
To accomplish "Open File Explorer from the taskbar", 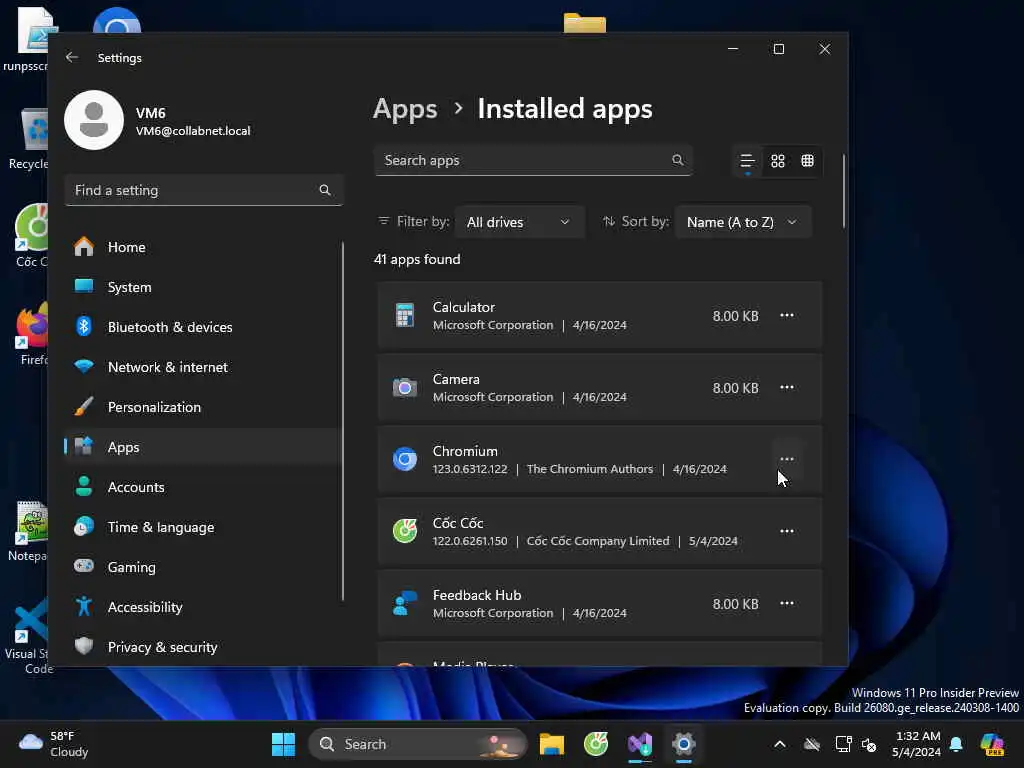I will 552,744.
